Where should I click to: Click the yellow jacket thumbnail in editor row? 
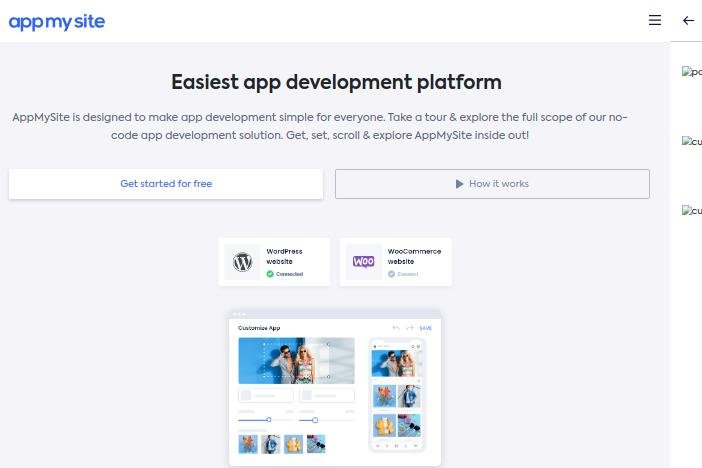293,444
